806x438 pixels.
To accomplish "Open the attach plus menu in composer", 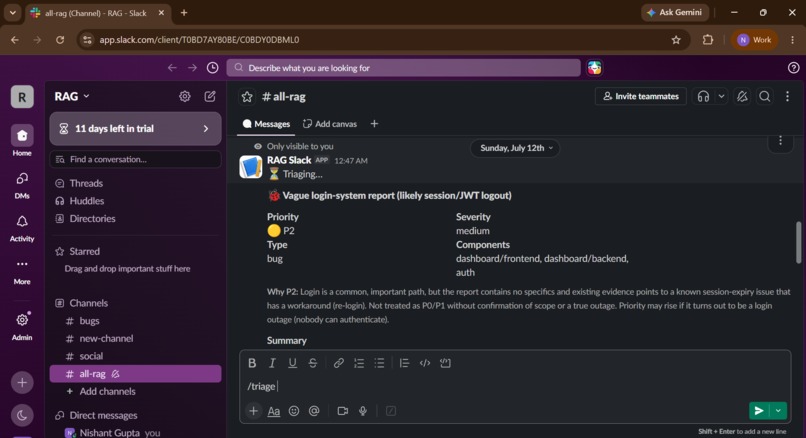I will 253,411.
